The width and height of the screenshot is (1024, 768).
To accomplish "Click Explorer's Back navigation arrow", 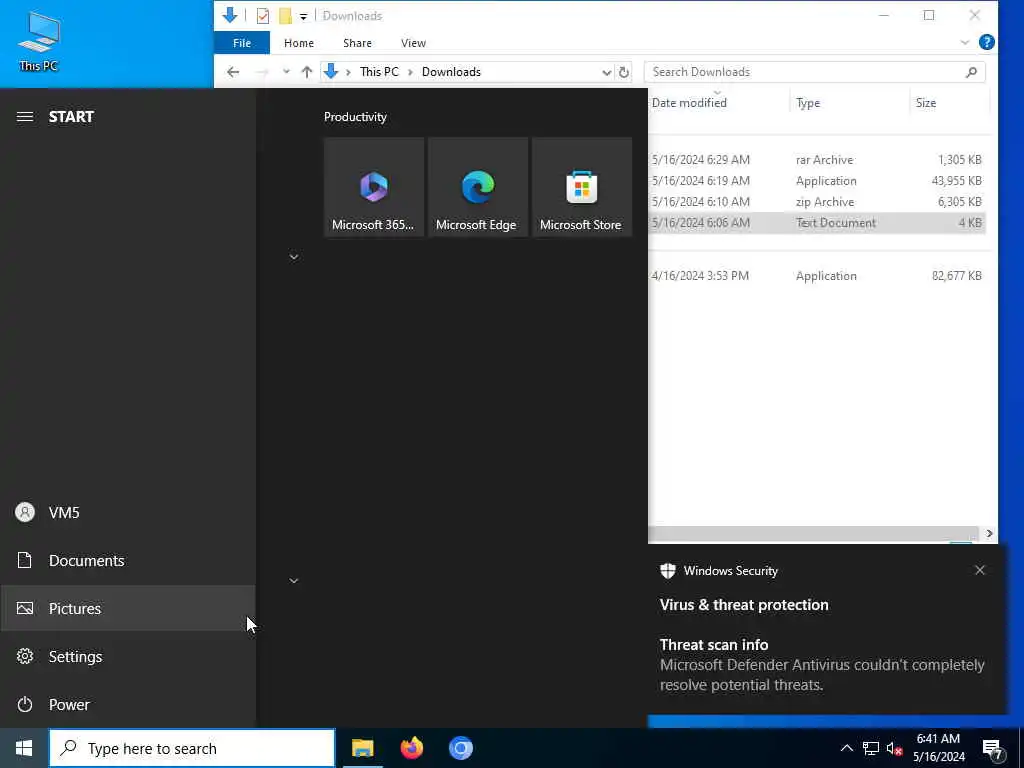I will coord(233,72).
